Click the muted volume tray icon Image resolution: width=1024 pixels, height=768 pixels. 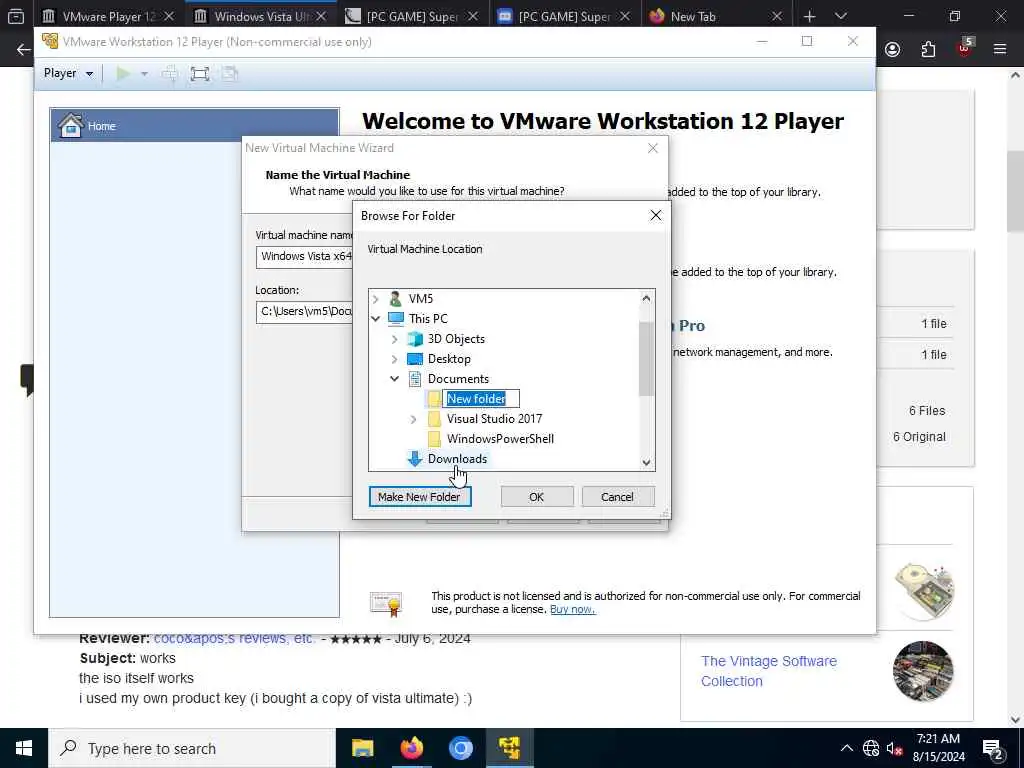[895, 748]
